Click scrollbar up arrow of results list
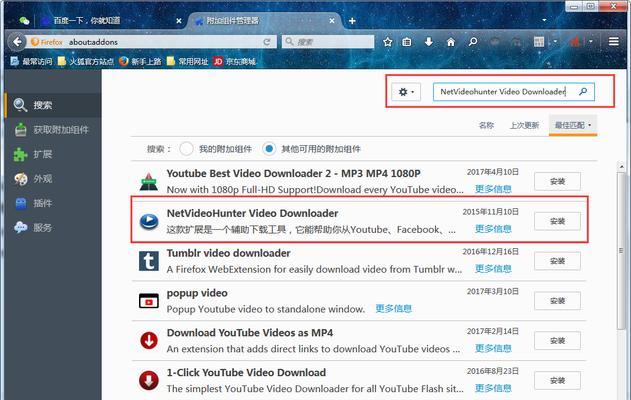The width and height of the screenshot is (631, 400). (x=622, y=166)
